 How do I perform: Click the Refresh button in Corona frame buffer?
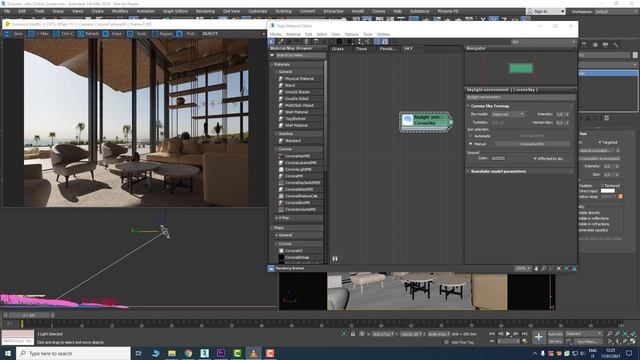(x=88, y=34)
